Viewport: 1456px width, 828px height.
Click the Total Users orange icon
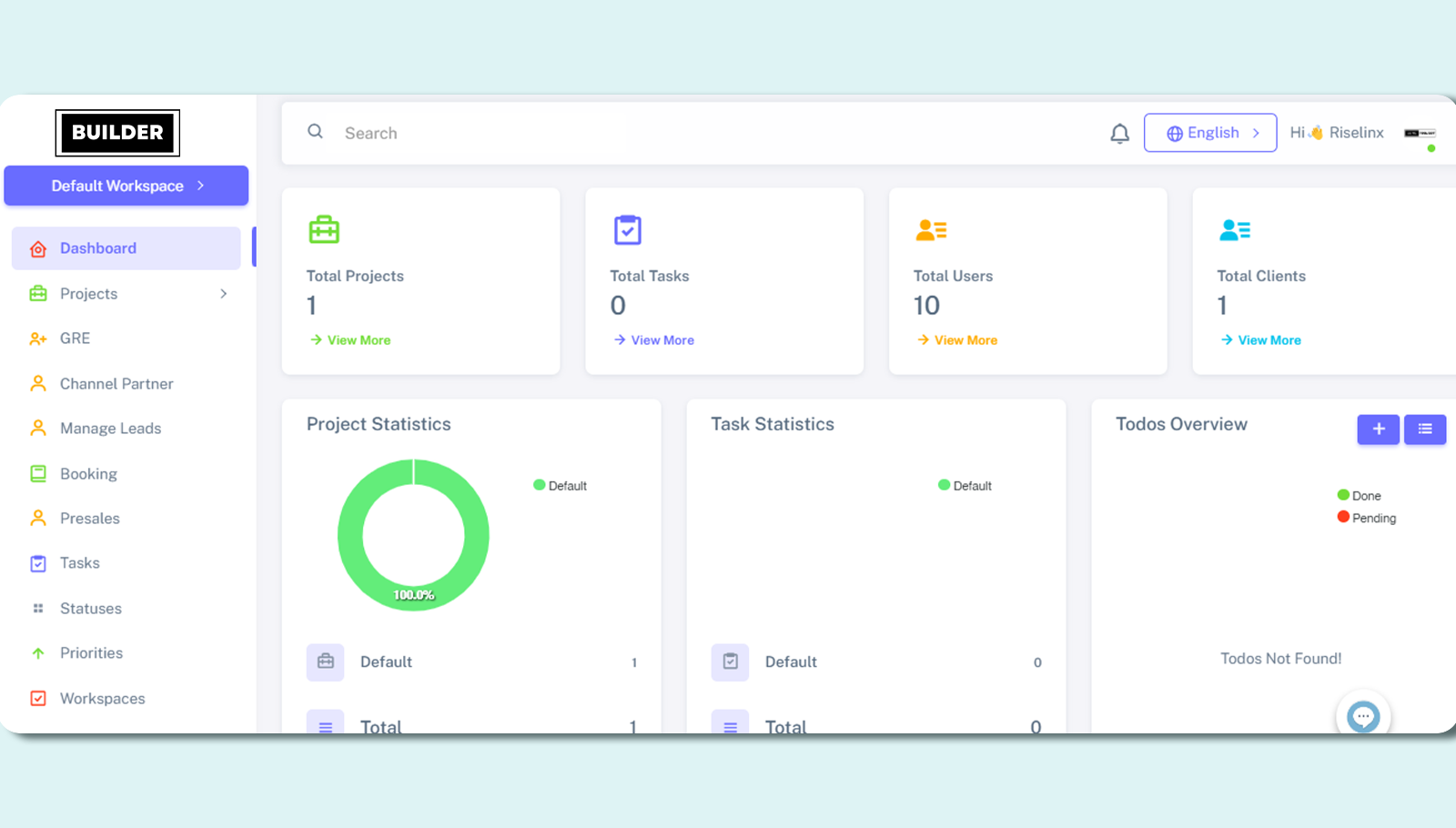tap(931, 230)
